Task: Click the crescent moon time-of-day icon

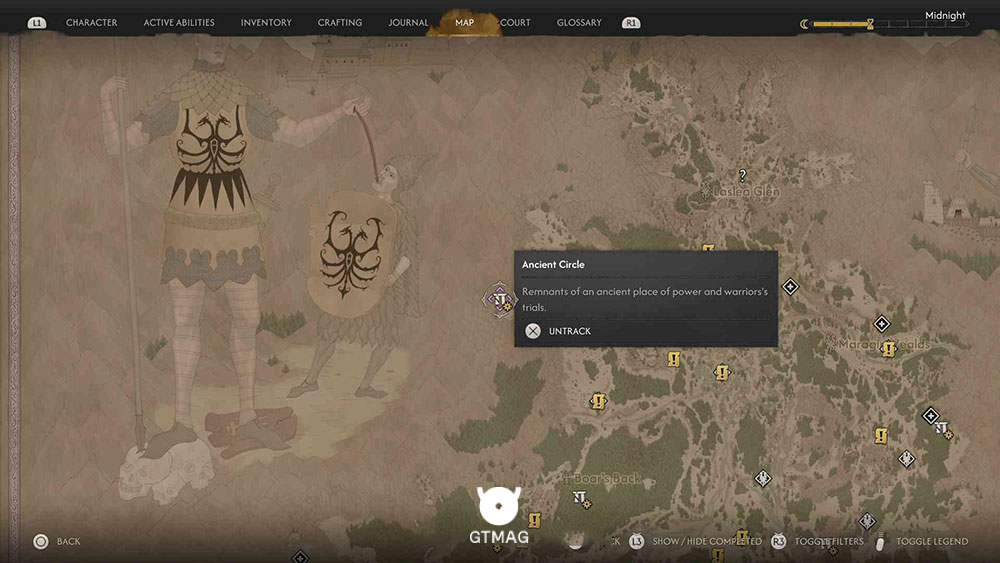Action: click(804, 24)
